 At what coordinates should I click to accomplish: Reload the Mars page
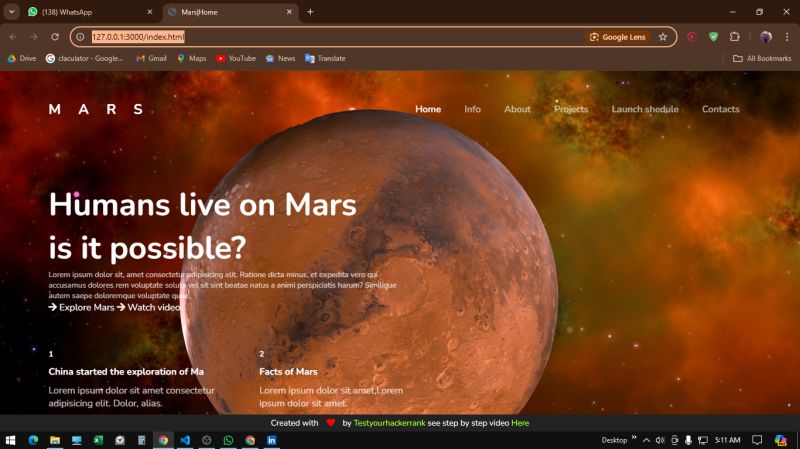[55, 37]
